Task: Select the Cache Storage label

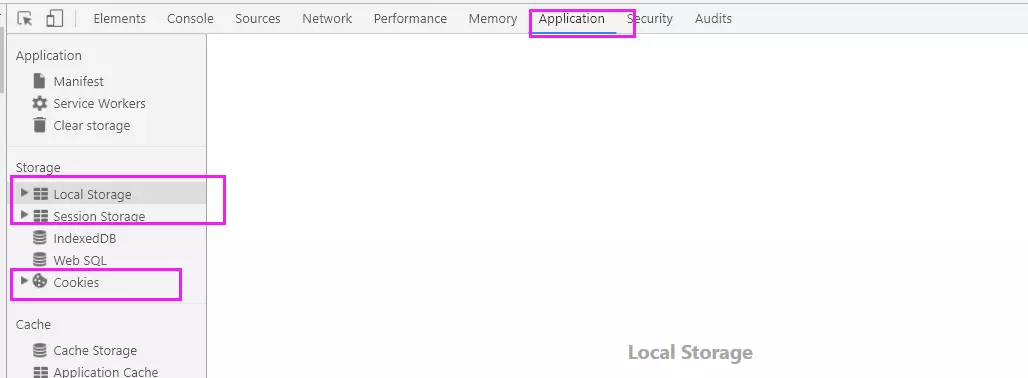Action: tap(96, 351)
